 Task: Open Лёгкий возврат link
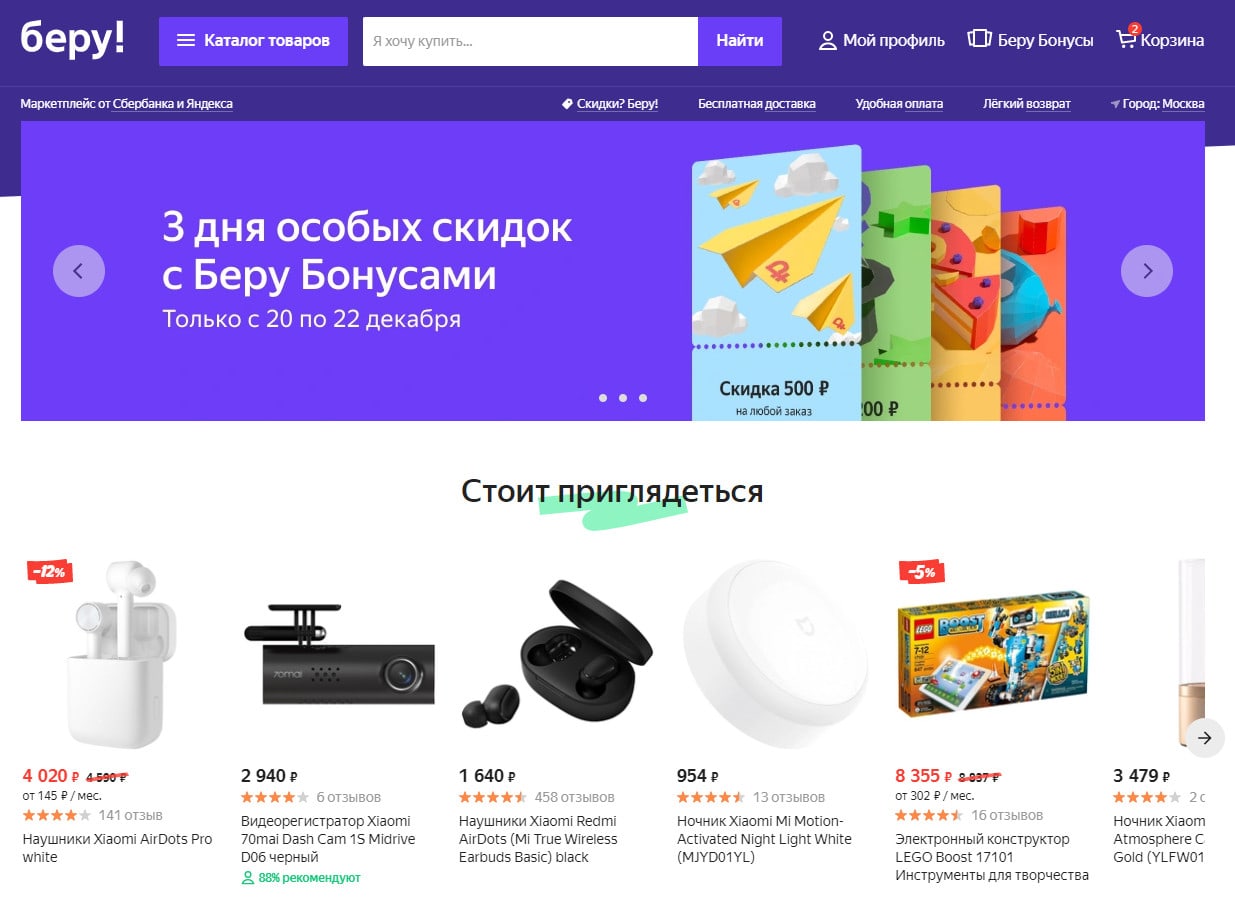click(x=1027, y=104)
